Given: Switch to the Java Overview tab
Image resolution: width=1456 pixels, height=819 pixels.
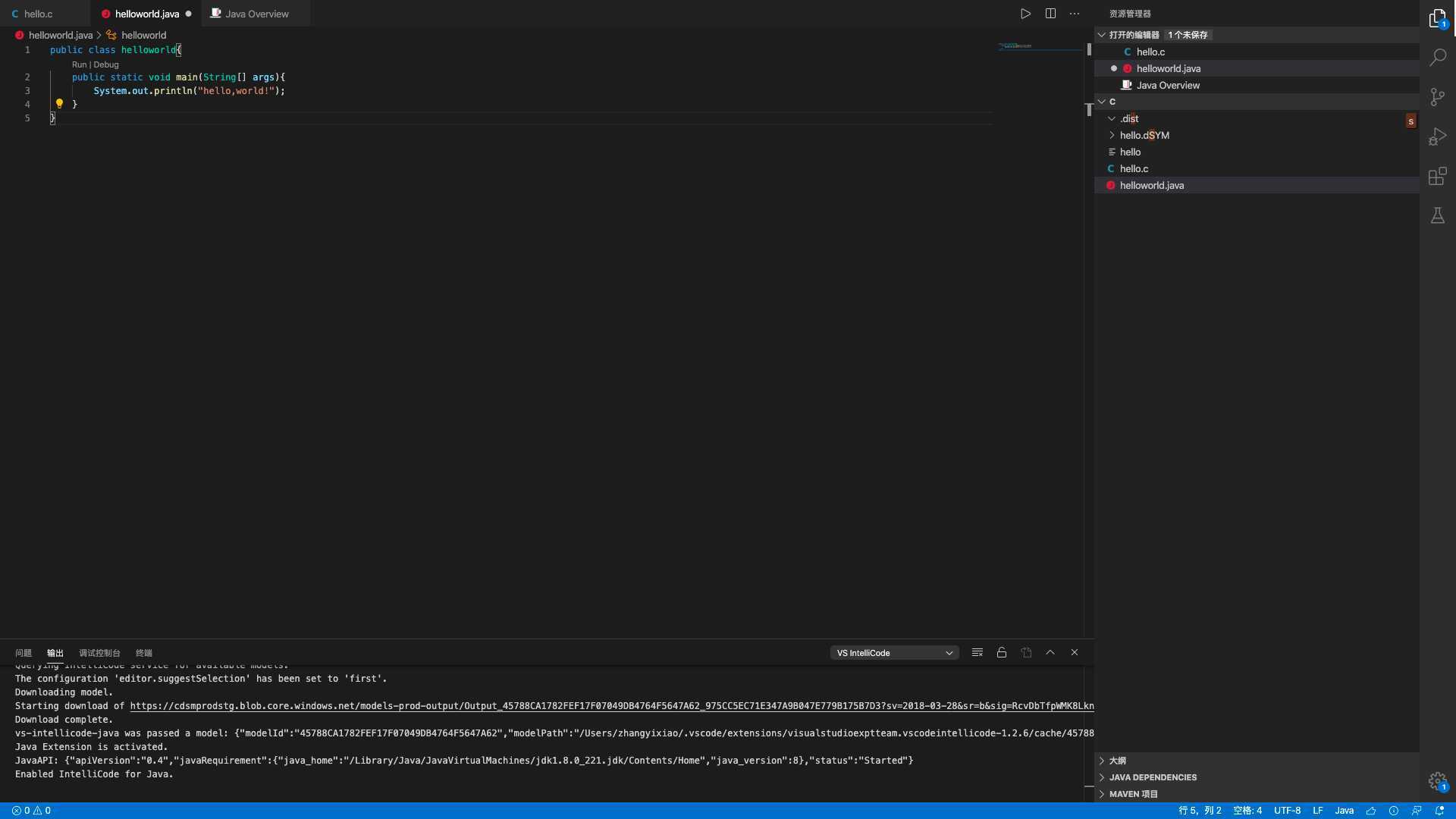Looking at the screenshot, I should (256, 14).
